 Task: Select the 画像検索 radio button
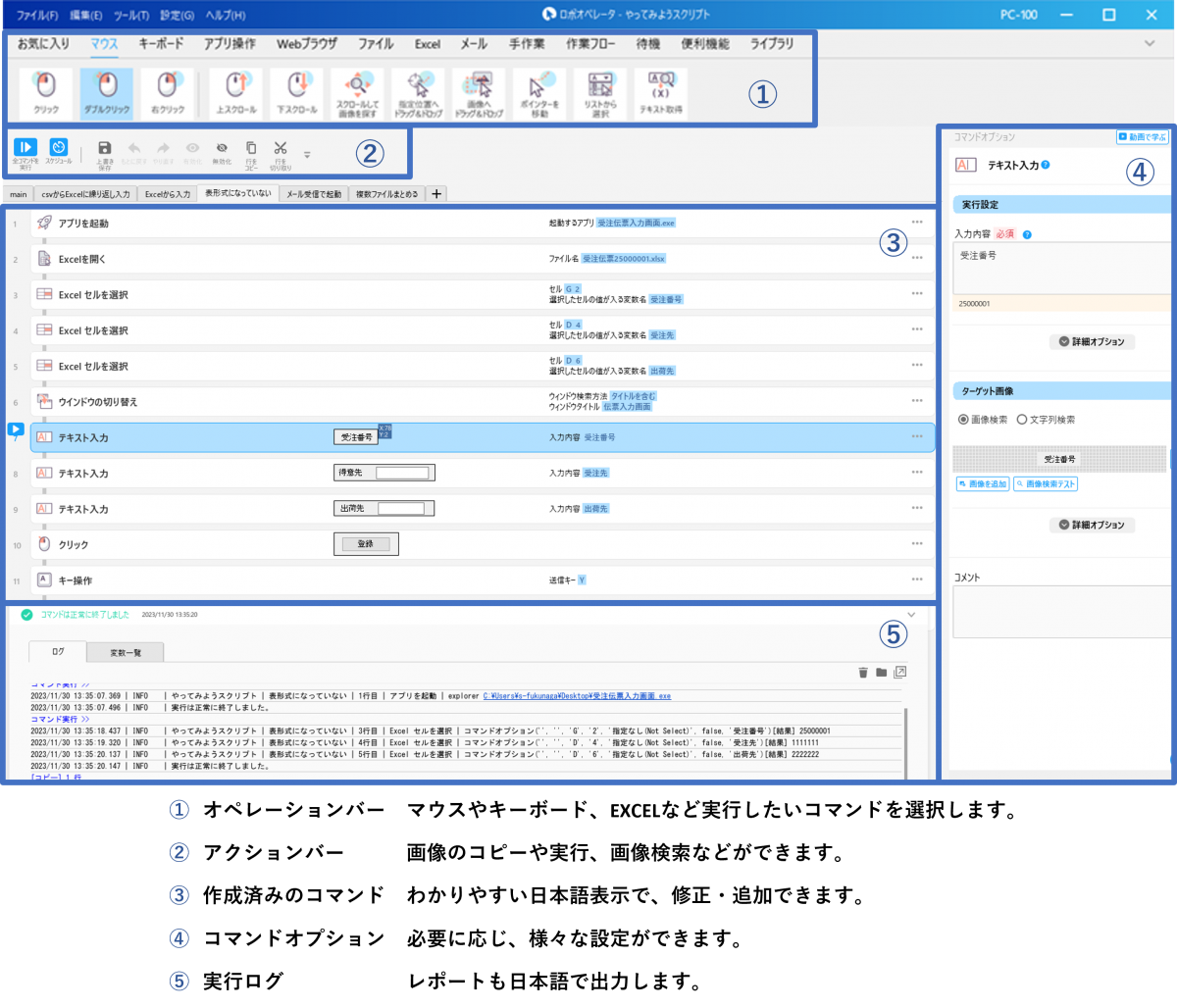coord(963,420)
